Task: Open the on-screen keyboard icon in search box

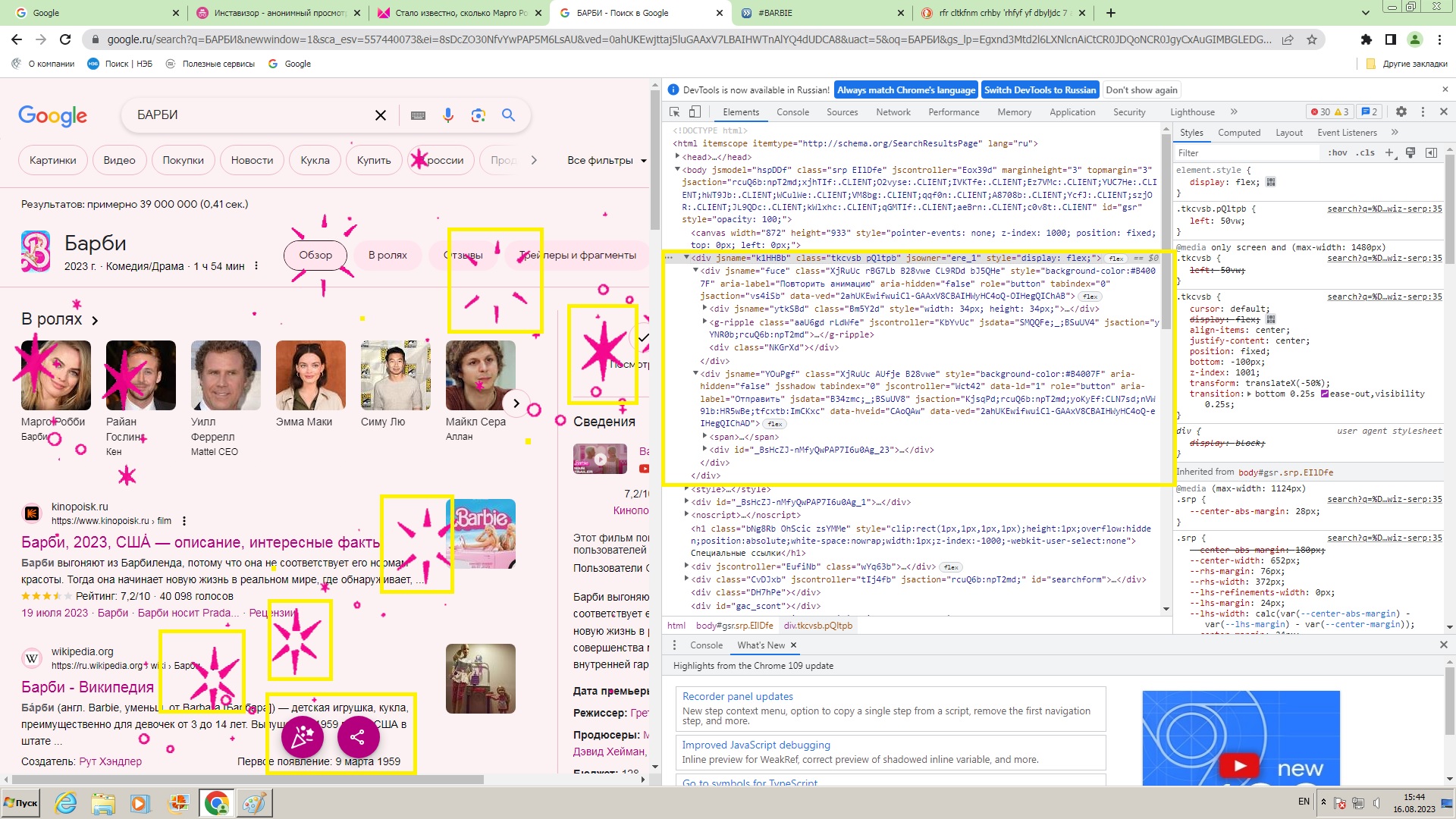Action: click(x=418, y=115)
